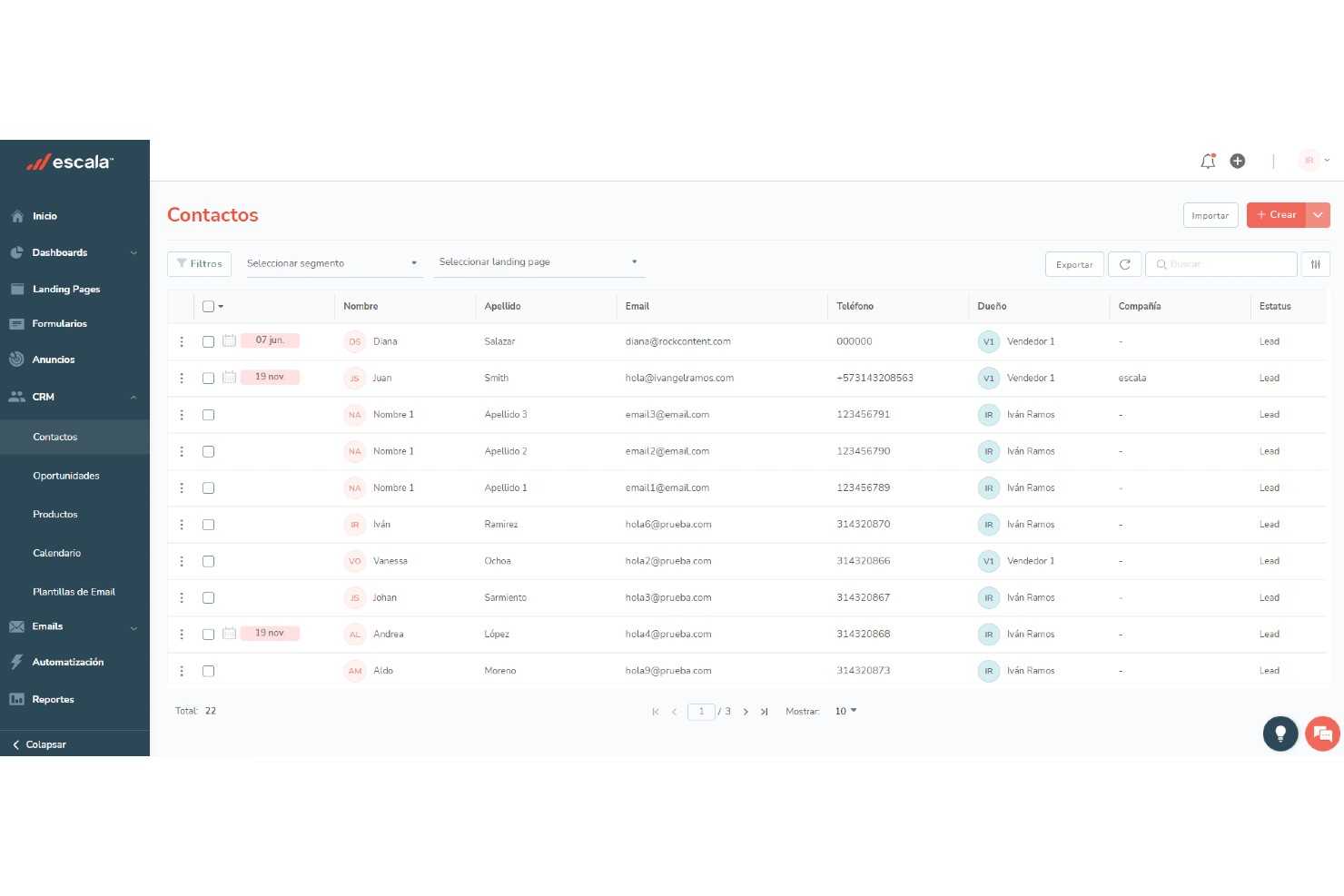Click the Importar button
This screenshot has width=1344, height=896.
(1210, 215)
